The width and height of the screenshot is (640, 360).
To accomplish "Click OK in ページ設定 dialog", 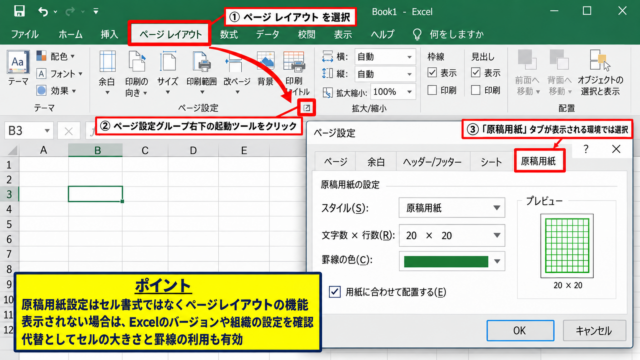I will coord(520,330).
